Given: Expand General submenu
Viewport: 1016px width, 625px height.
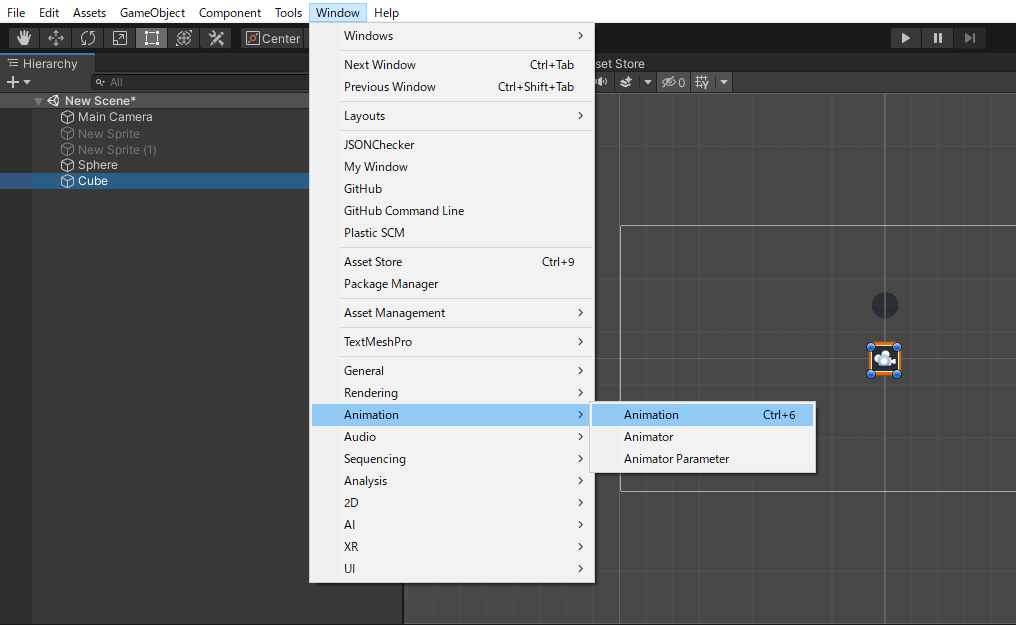Looking at the screenshot, I should coord(452,371).
